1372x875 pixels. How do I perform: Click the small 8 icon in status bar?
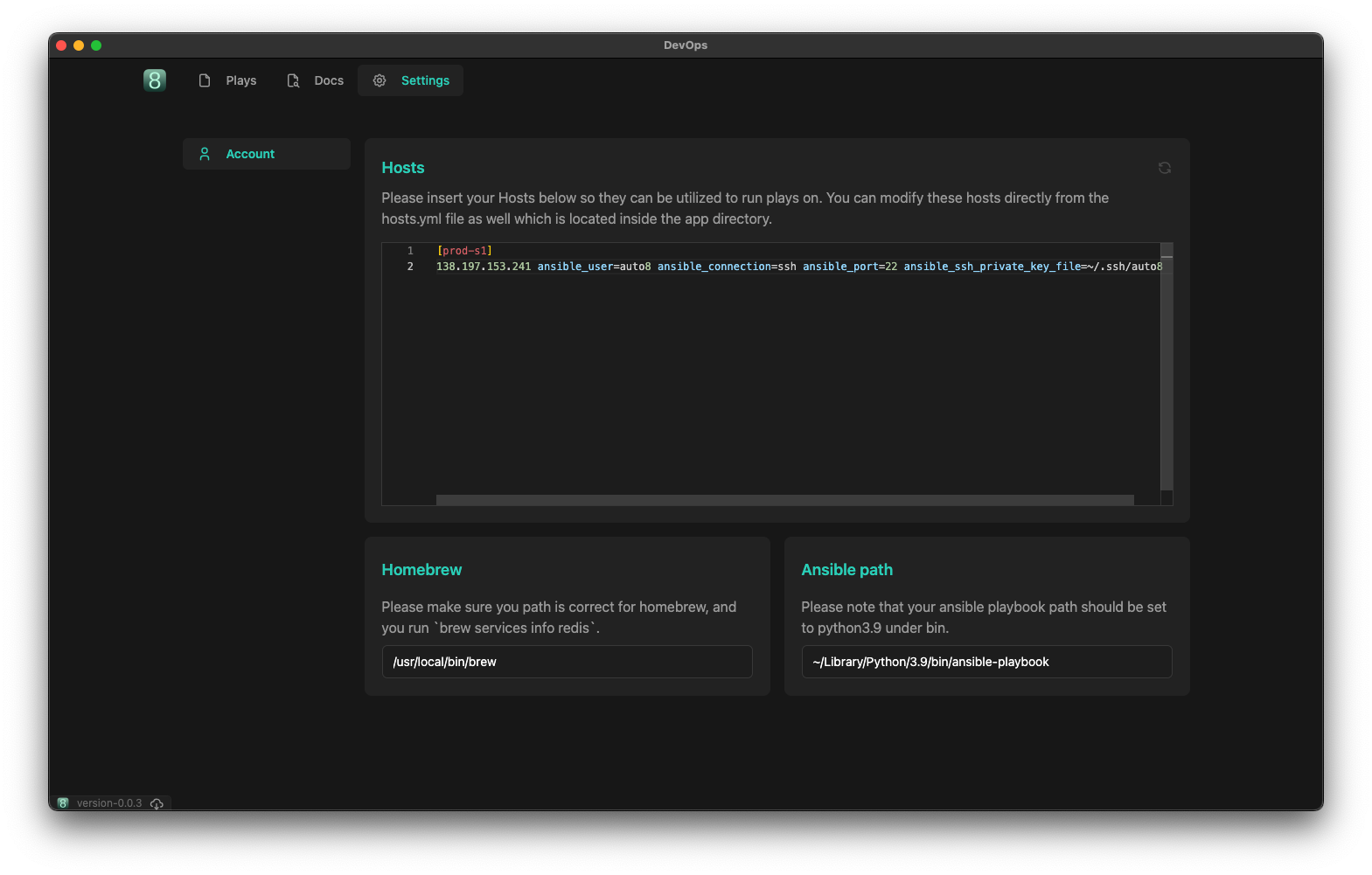pos(63,803)
